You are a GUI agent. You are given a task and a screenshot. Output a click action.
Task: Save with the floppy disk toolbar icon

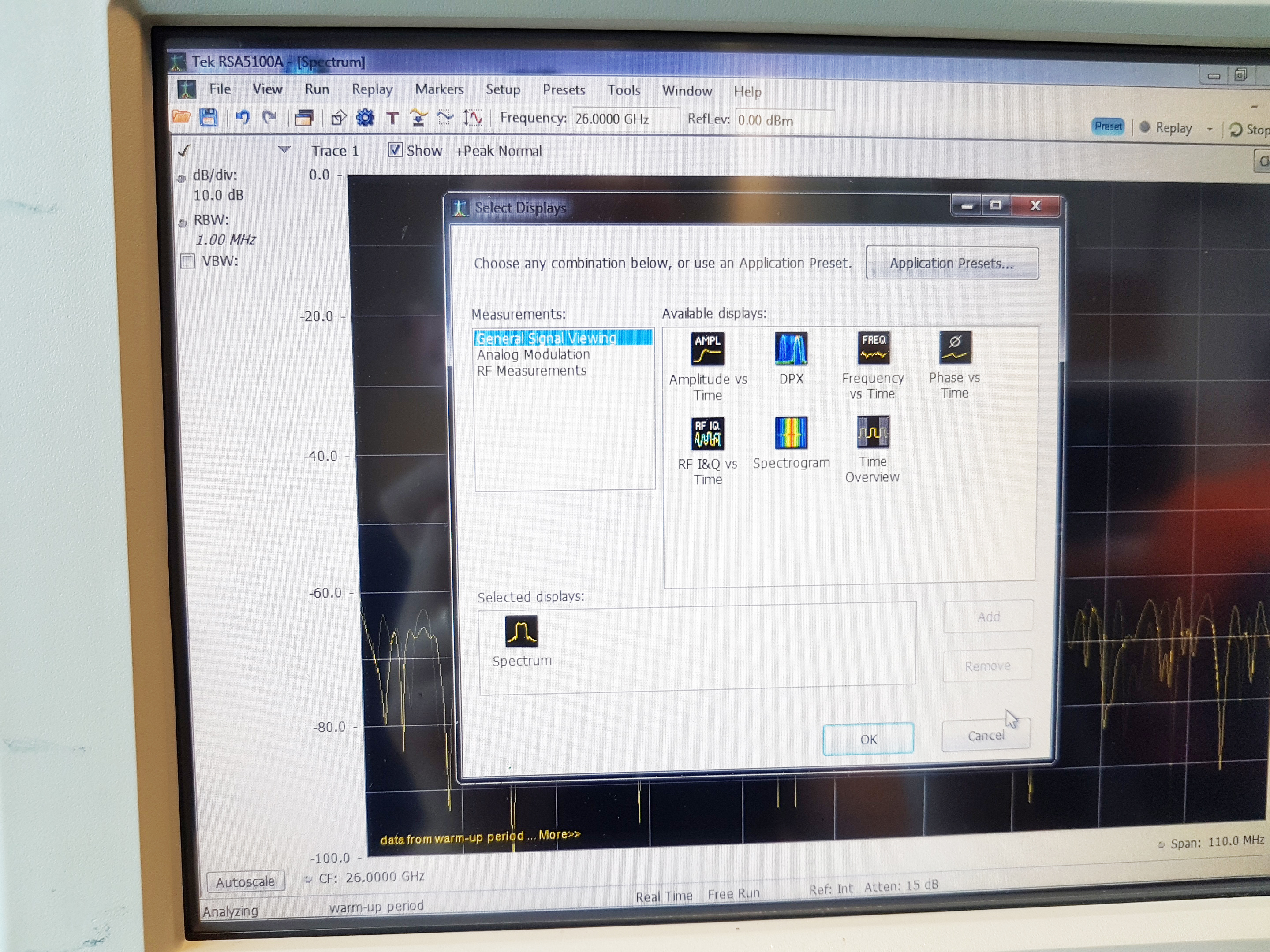[x=209, y=117]
